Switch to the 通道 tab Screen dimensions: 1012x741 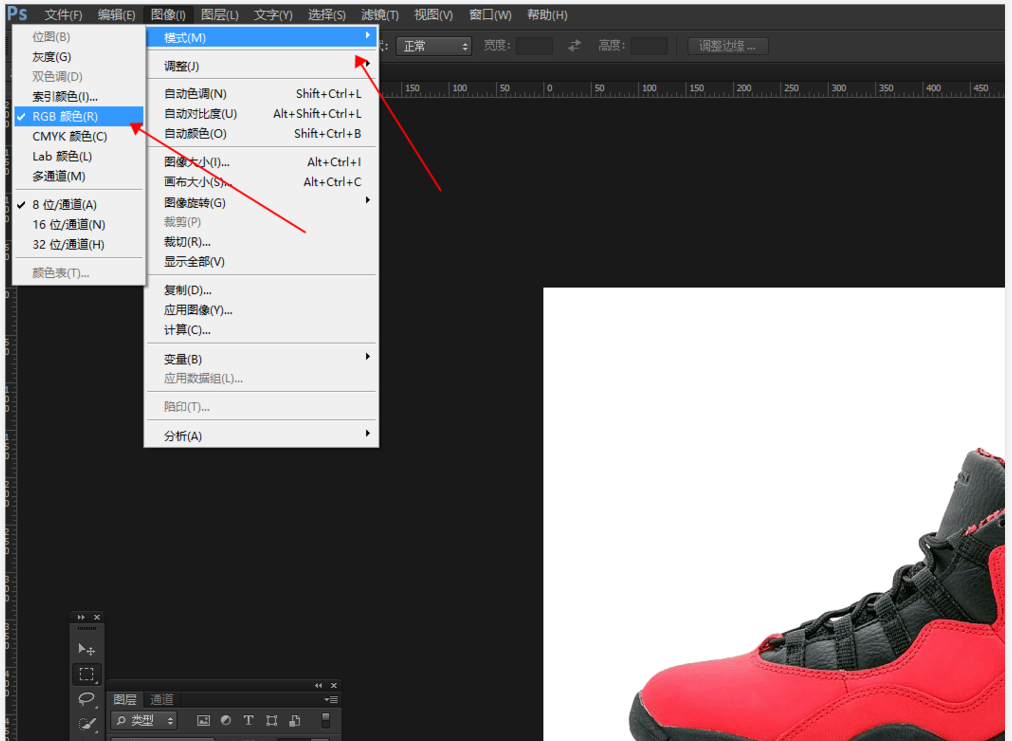(x=162, y=700)
